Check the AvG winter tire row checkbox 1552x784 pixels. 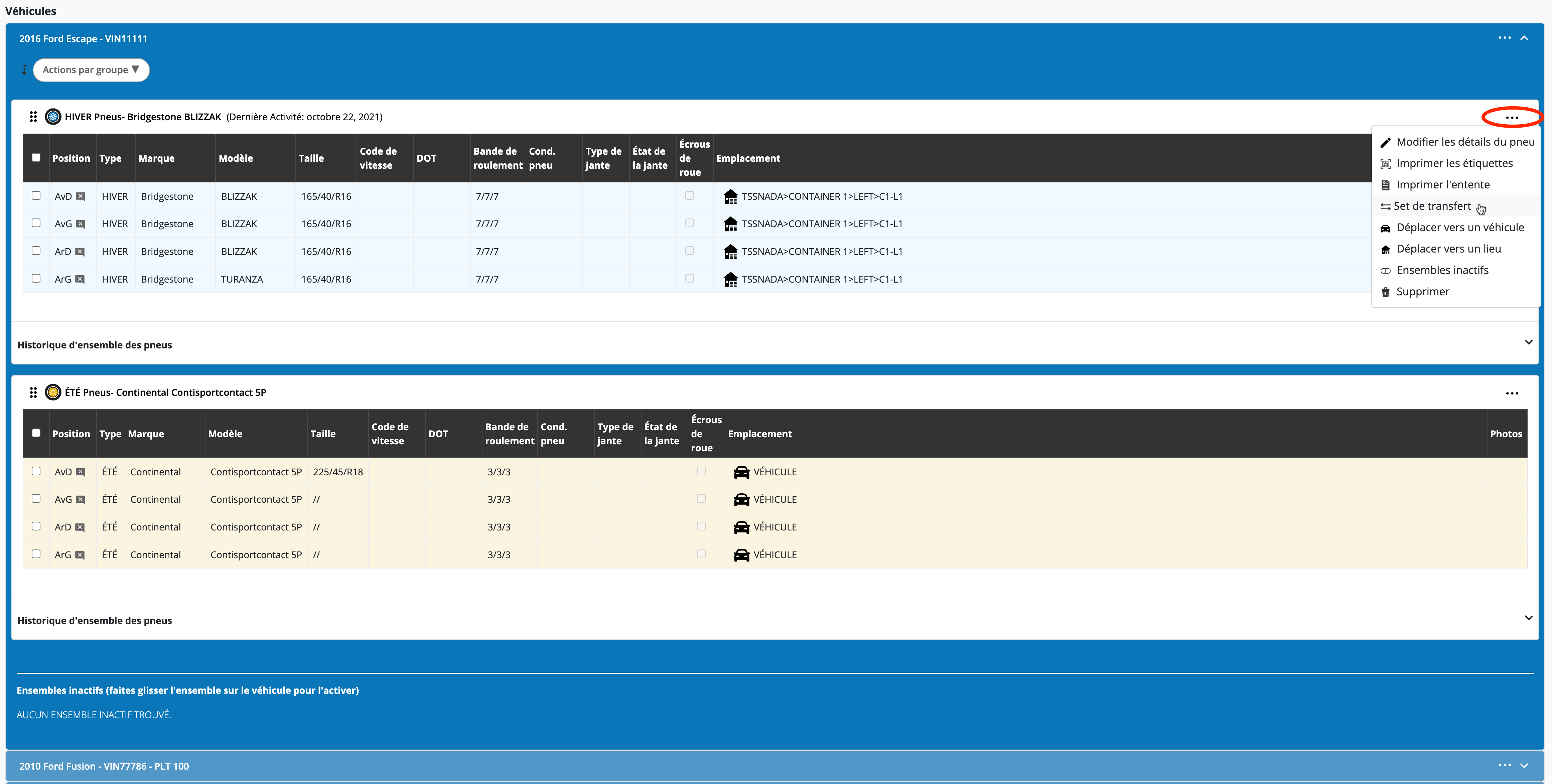[x=36, y=223]
